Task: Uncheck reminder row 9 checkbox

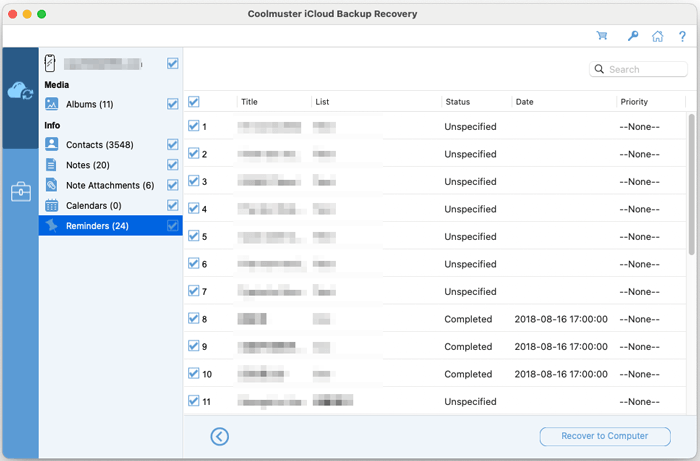Action: [x=193, y=346]
